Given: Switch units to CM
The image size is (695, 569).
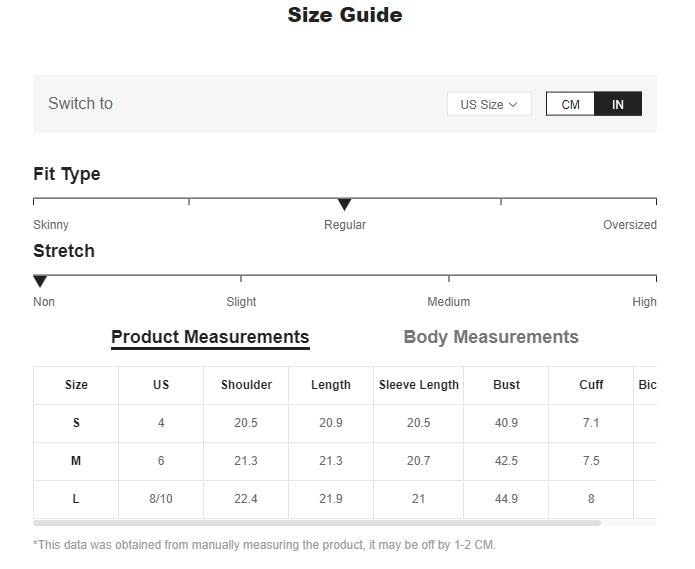Looking at the screenshot, I should 570,104.
